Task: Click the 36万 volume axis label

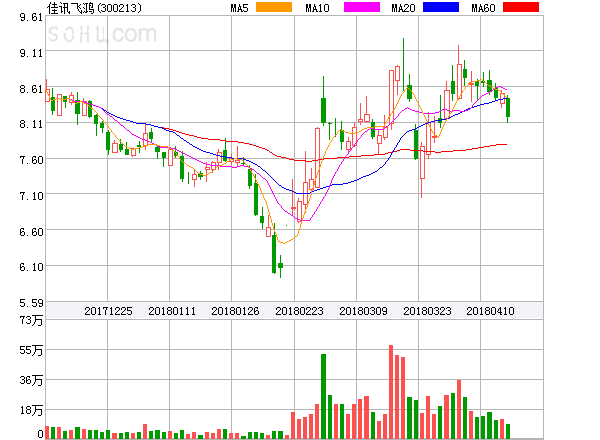Action: point(31,380)
